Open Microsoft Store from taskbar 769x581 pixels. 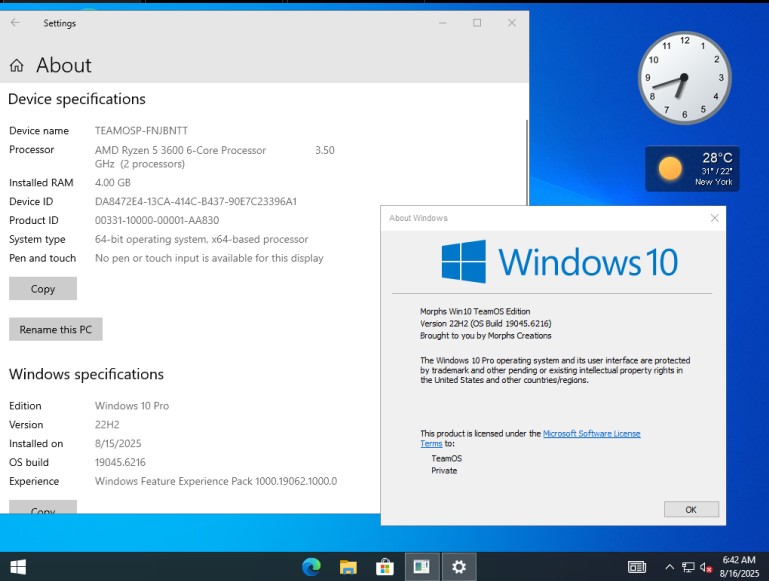point(384,567)
